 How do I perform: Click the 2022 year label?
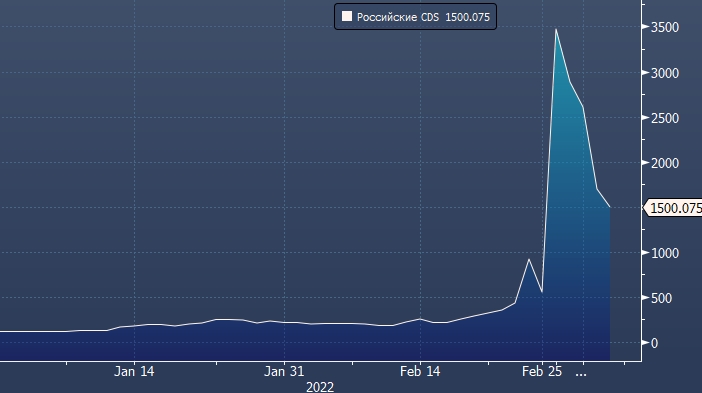pyautogui.click(x=320, y=387)
